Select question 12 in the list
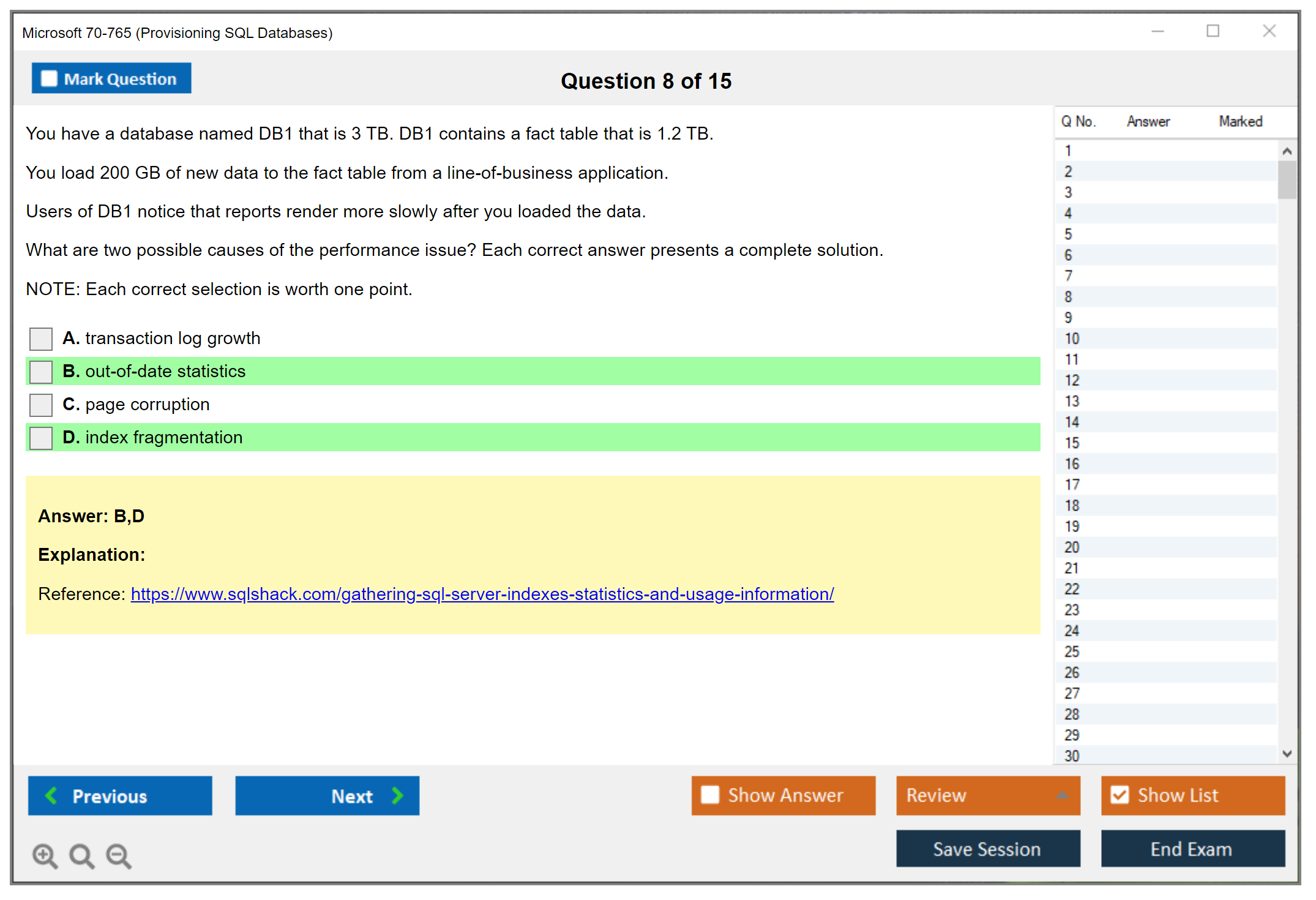The image size is (1316, 900). tap(1072, 380)
